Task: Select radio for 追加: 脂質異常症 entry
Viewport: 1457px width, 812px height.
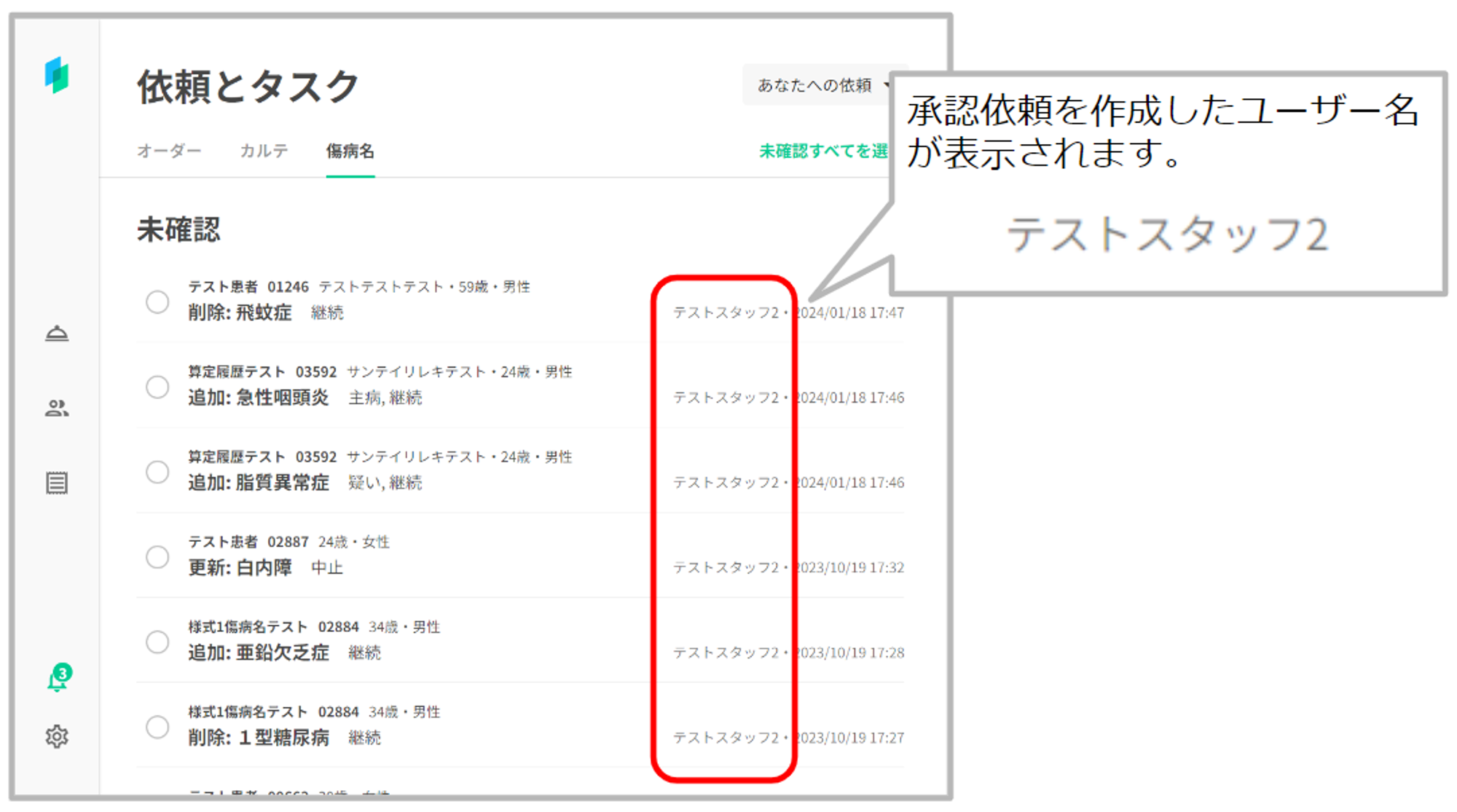Action: [157, 472]
